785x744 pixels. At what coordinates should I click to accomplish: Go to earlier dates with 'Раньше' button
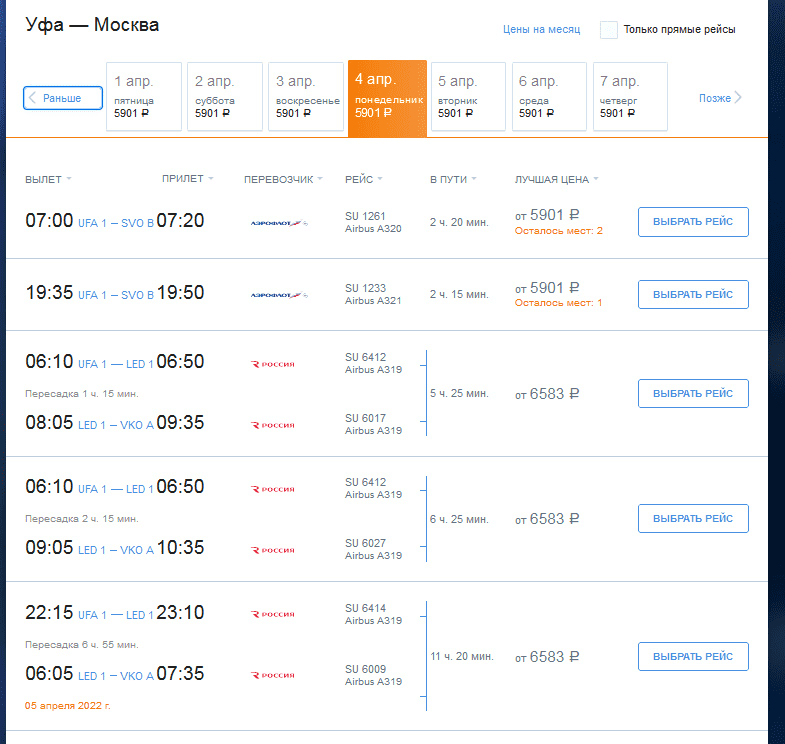click(x=64, y=98)
